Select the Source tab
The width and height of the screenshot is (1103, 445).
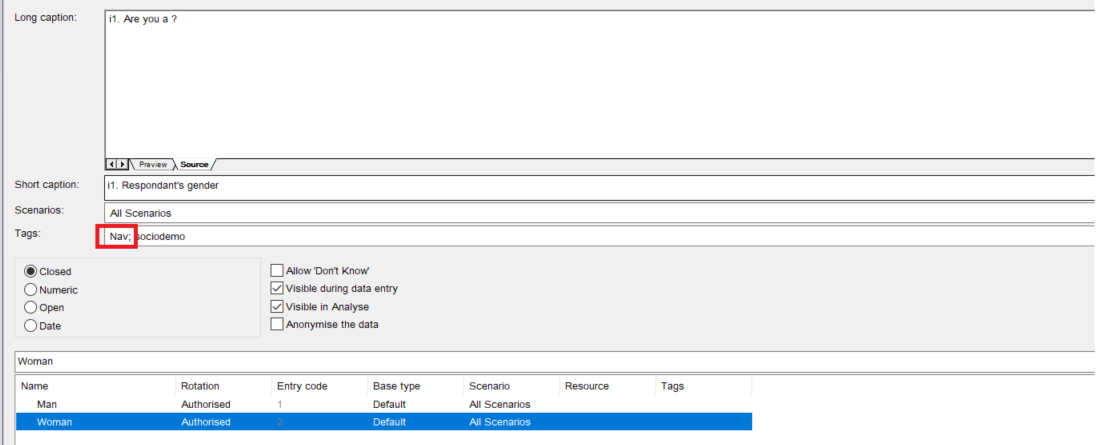coord(194,164)
